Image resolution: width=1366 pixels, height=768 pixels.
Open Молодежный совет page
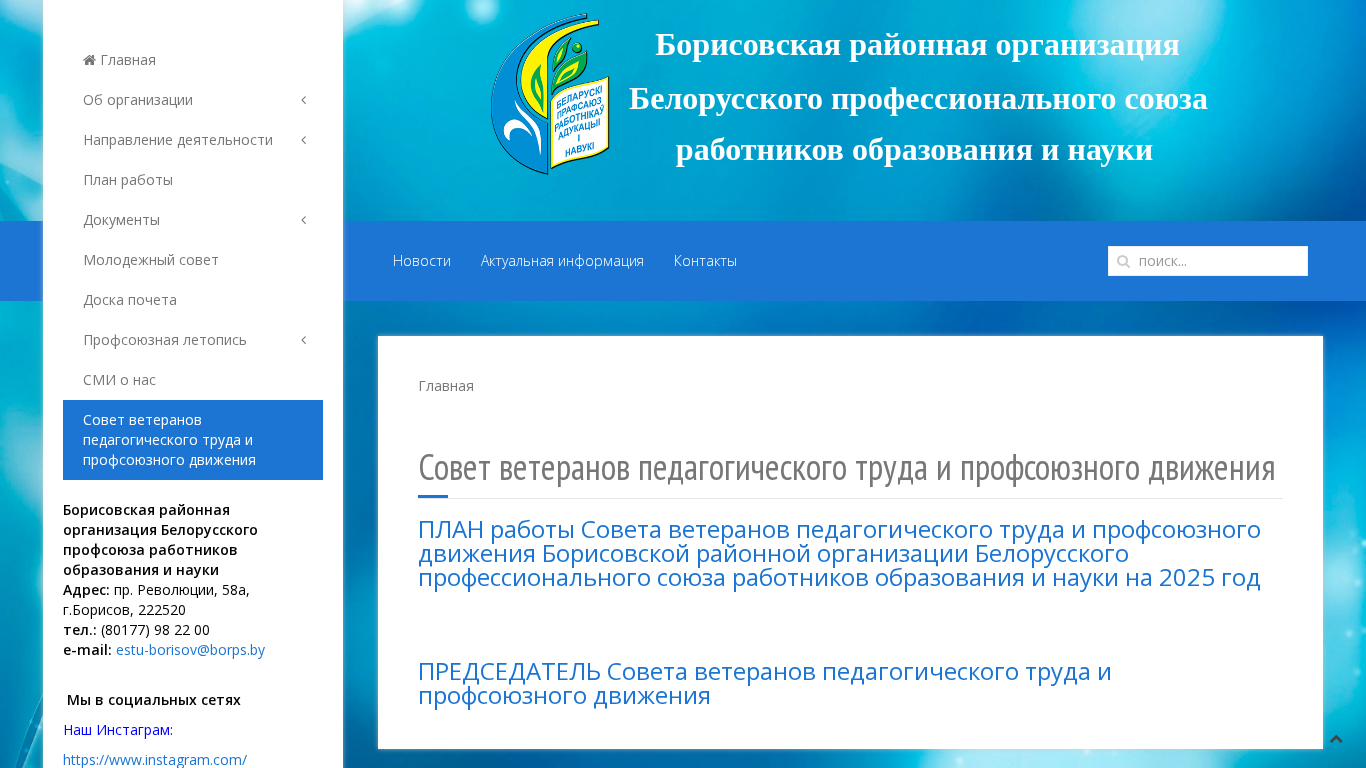pos(193,260)
